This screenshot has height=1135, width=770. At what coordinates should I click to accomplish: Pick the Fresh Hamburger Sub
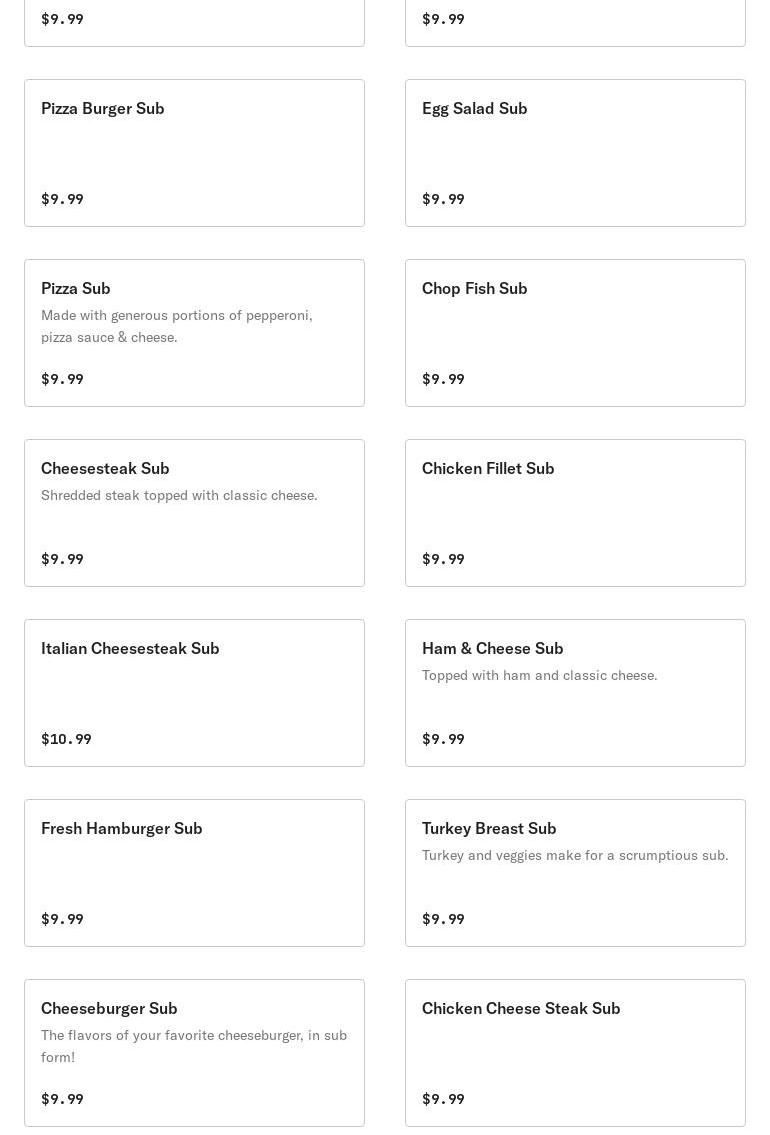click(x=194, y=873)
